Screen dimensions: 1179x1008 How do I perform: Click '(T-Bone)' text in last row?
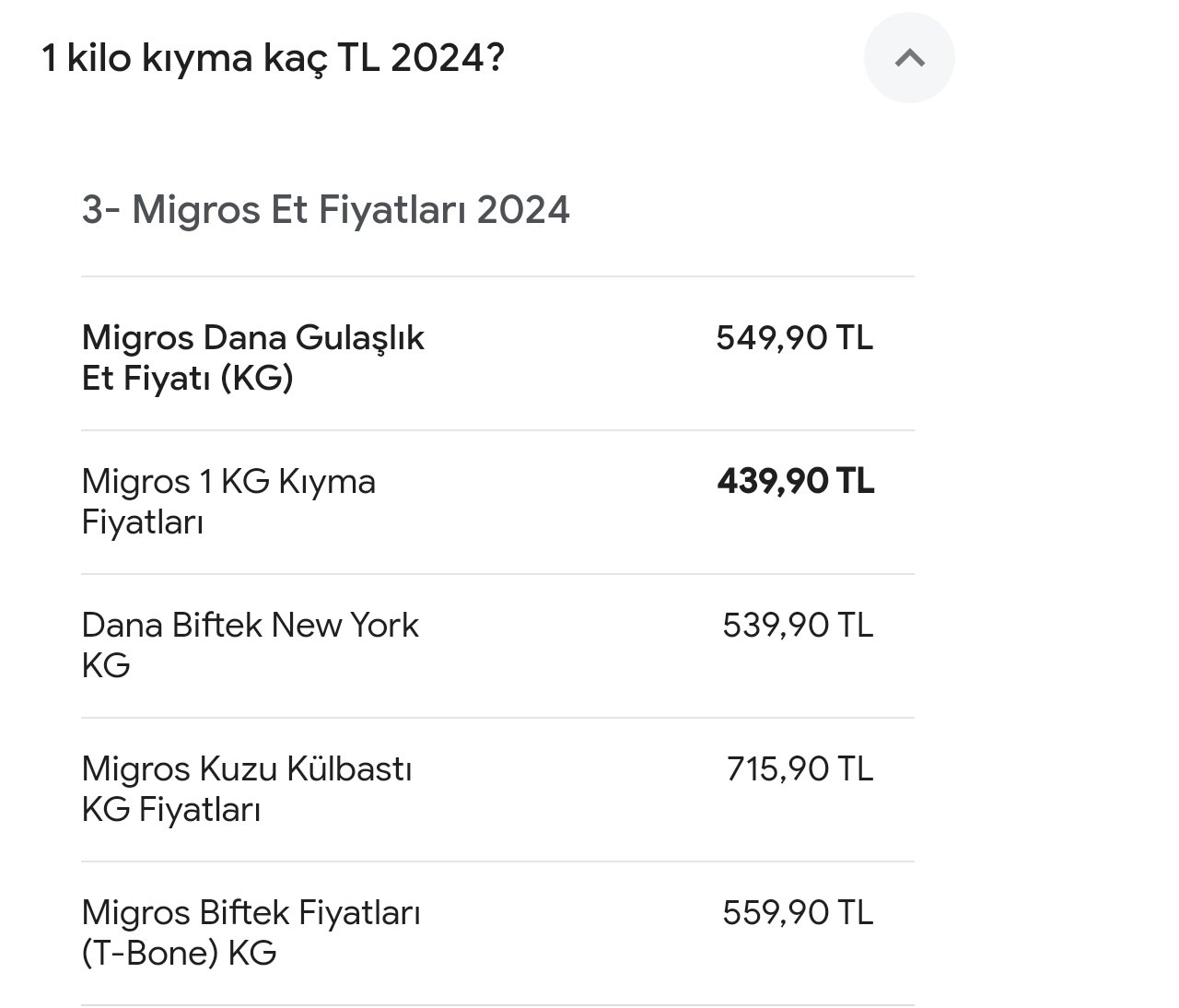149,954
